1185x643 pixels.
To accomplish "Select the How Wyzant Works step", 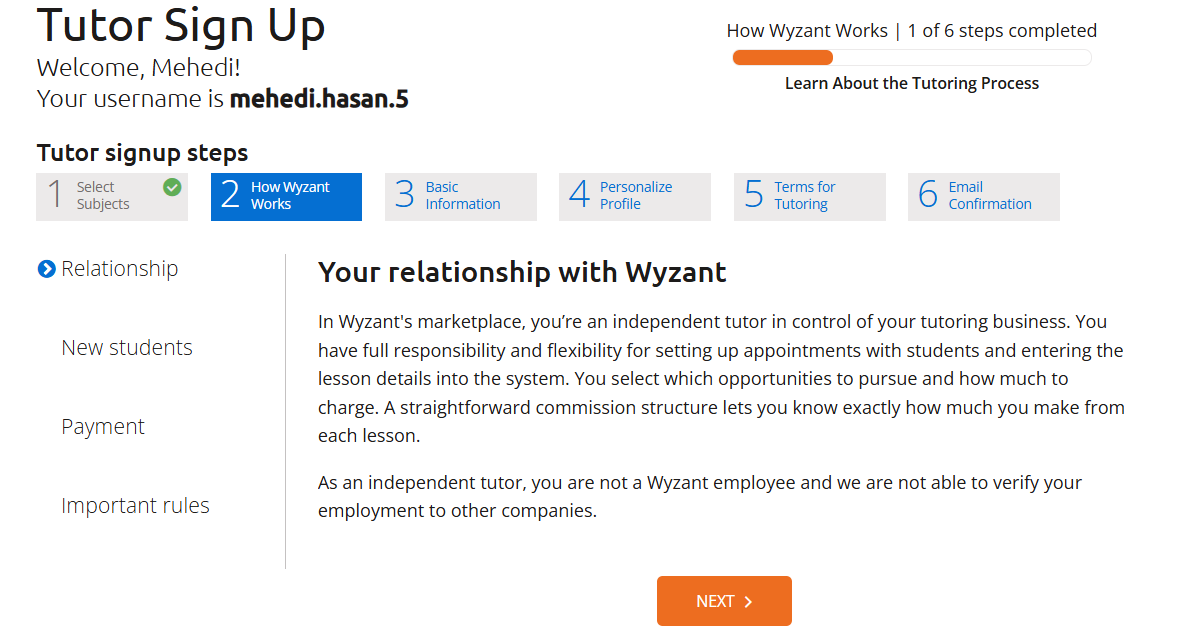I will coord(286,196).
